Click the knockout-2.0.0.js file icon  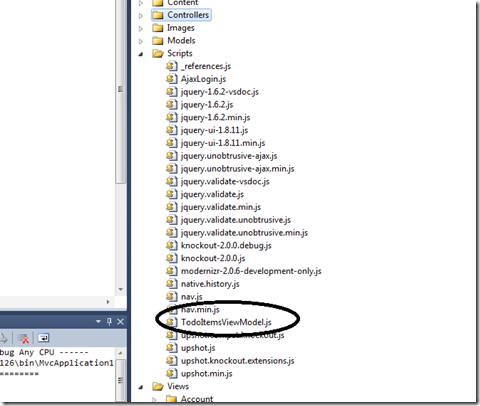point(171,258)
